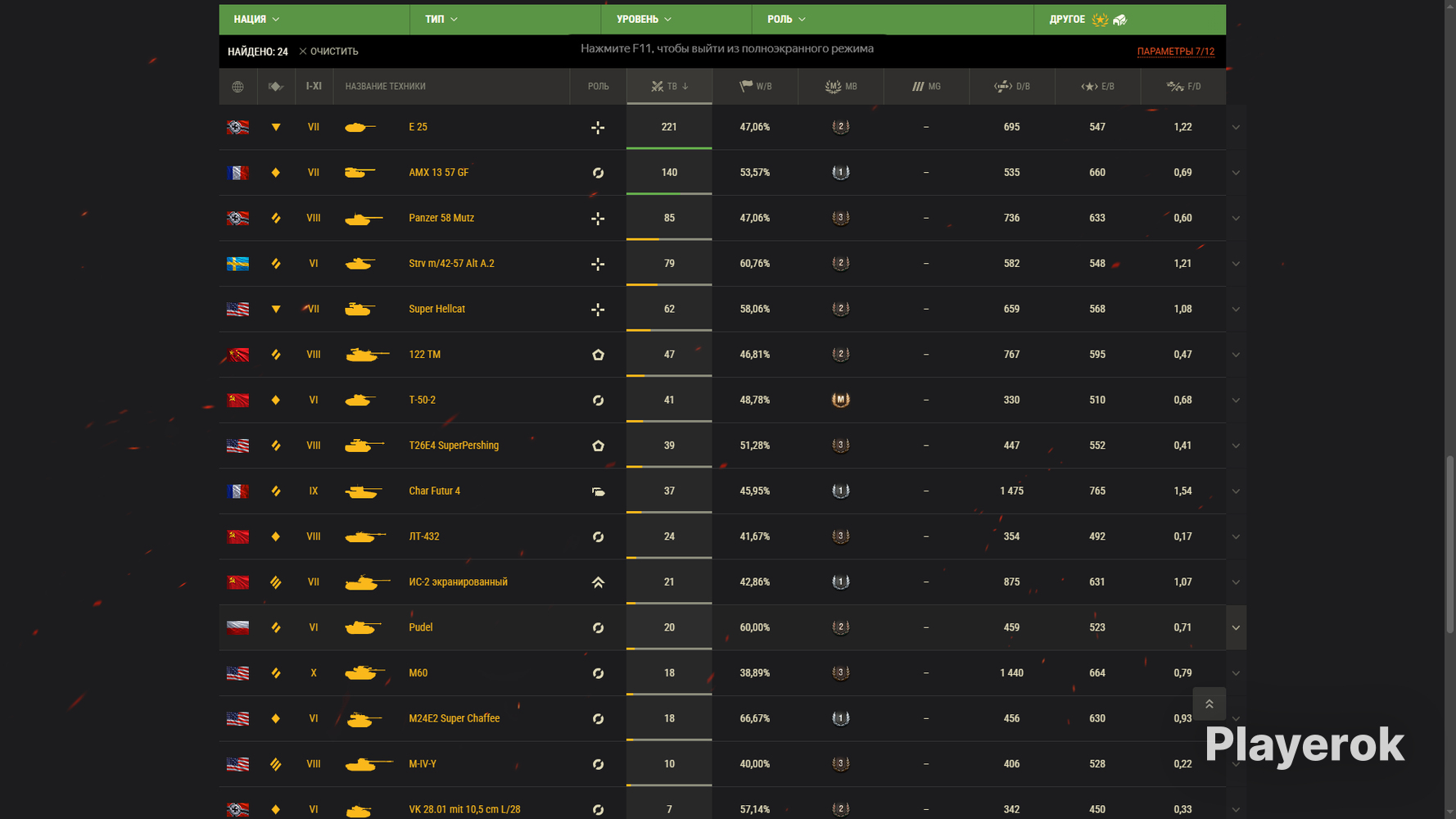Open the Panzer 58 Mutz link
1456x819 pixels.
click(x=441, y=218)
